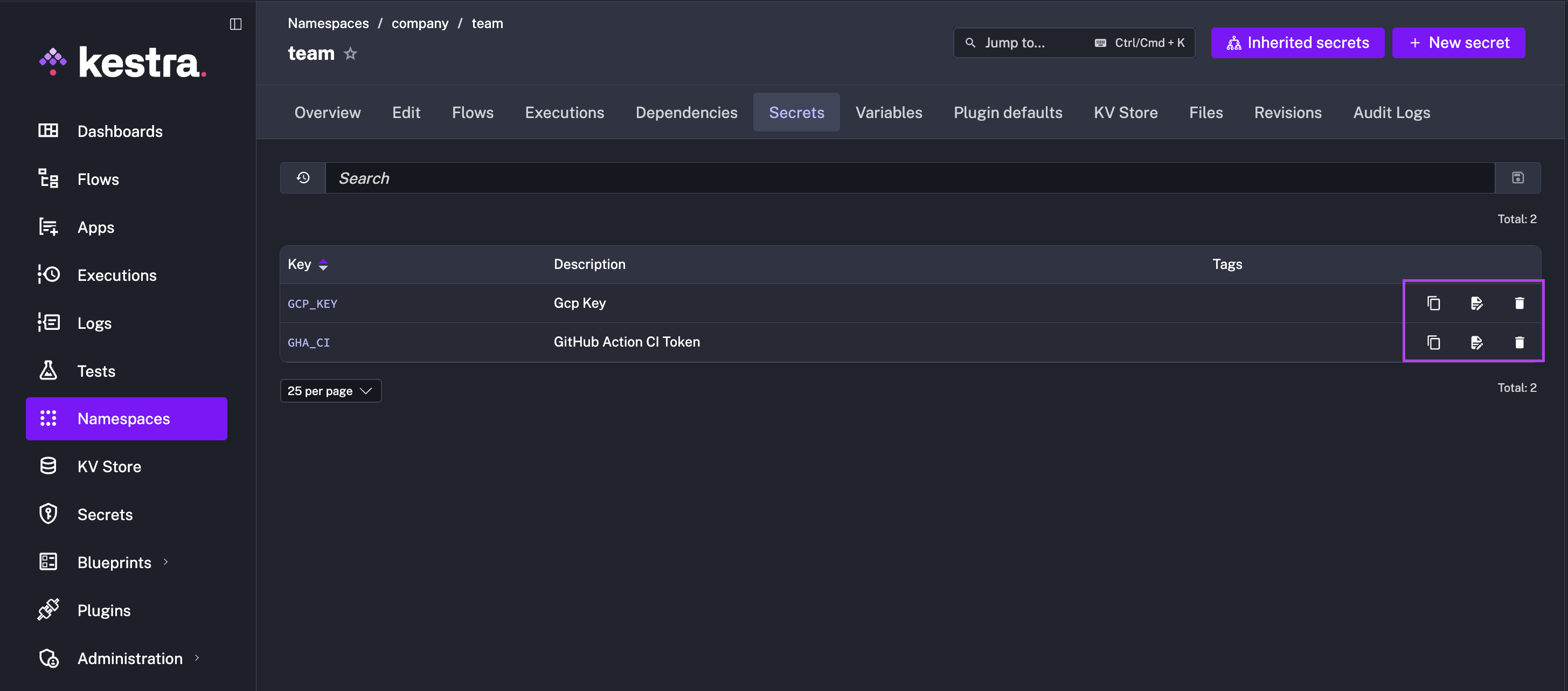Delete the GCP_KEY secret
Screen dimensions: 1568x691
[1520, 303]
